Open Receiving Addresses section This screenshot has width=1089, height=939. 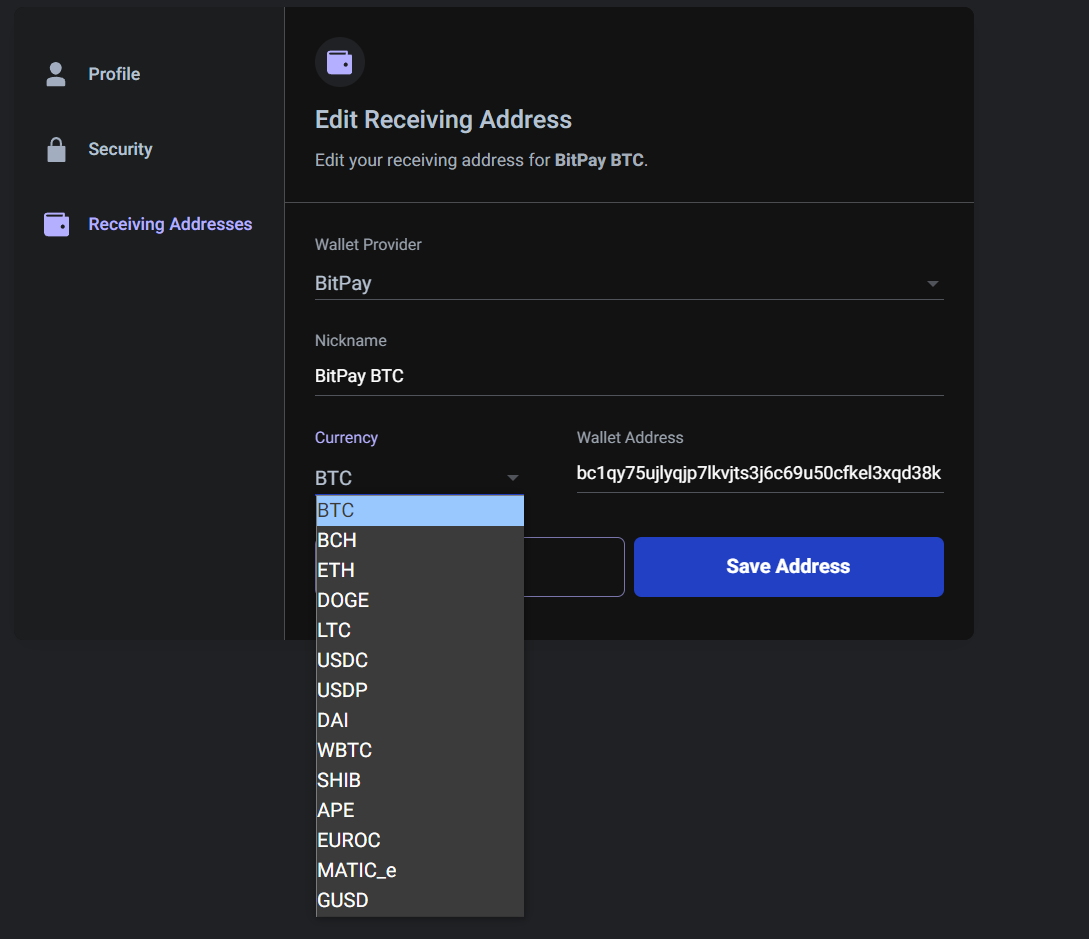pyautogui.click(x=170, y=224)
